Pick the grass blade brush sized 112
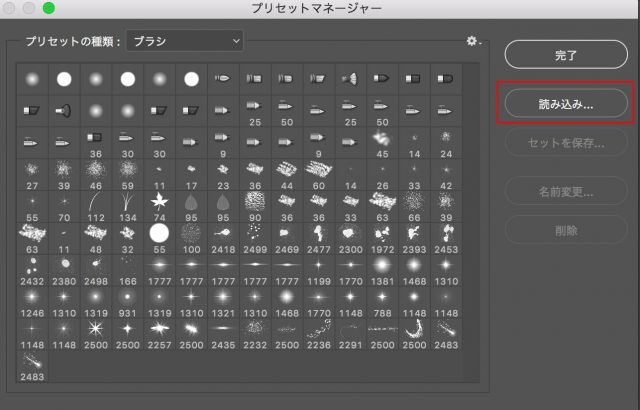Screen dimensions: 640x410 pyautogui.click(x=95, y=204)
